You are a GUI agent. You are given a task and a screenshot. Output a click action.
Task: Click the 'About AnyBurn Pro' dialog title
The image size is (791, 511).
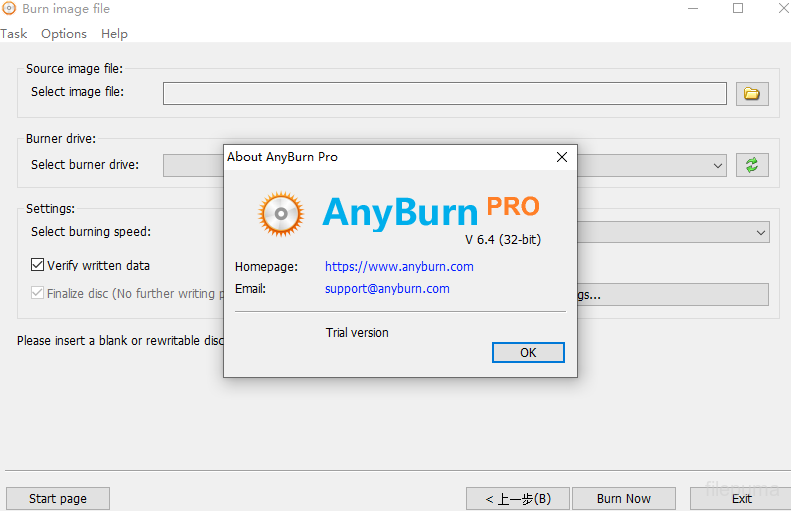point(282,157)
